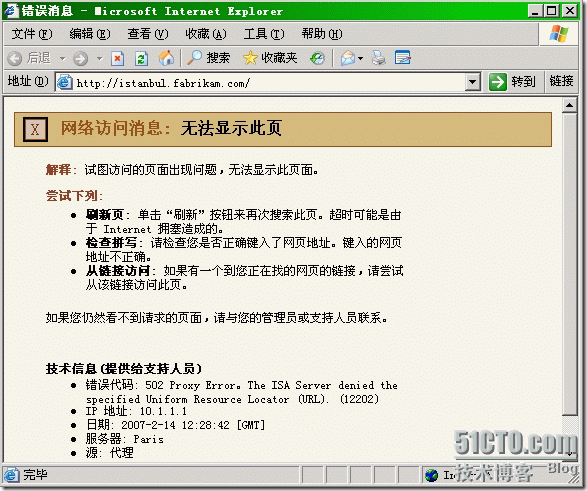Open the 编辑(E) menu

click(90, 34)
